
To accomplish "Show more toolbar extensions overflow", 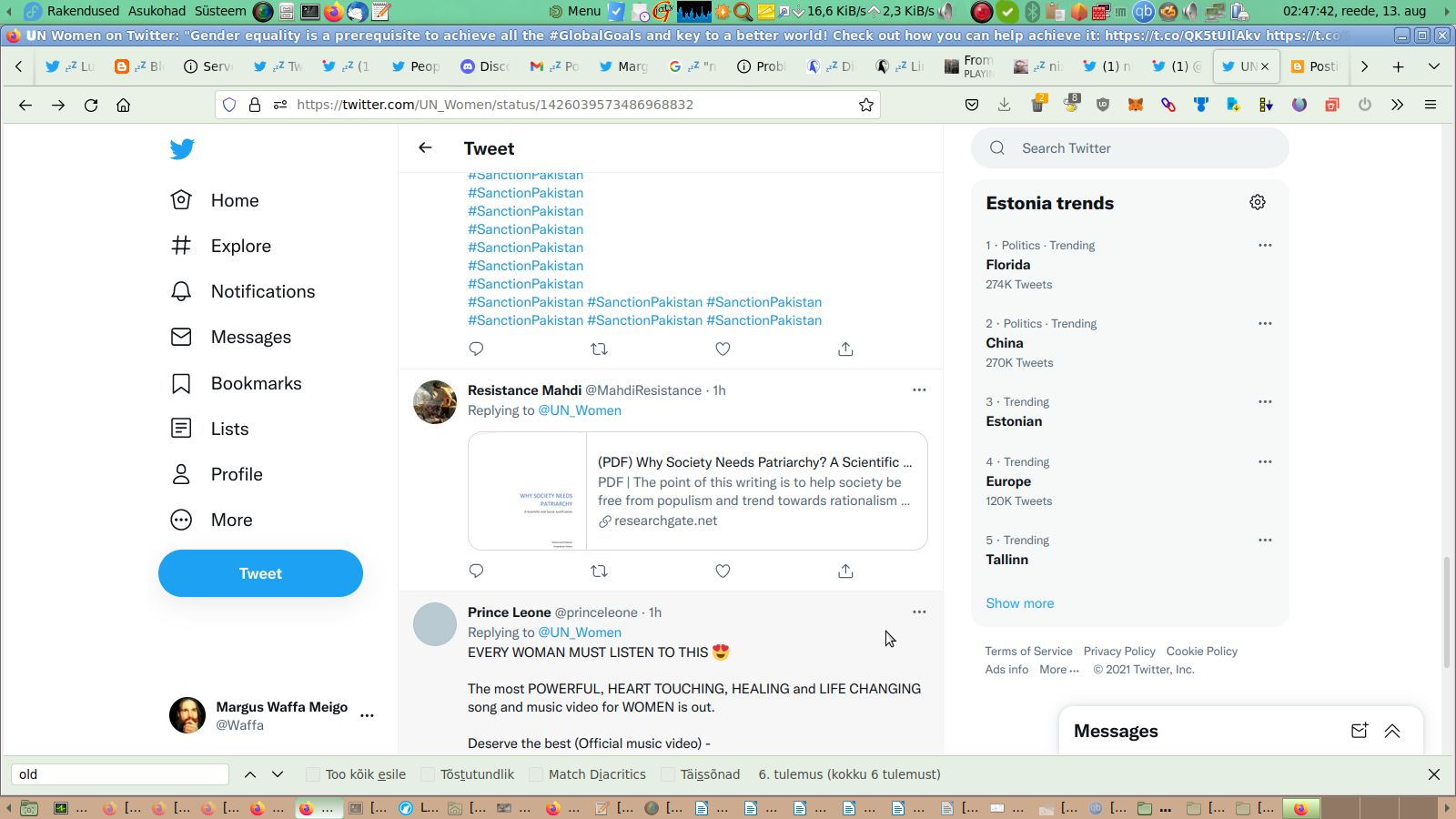I will click(1398, 105).
